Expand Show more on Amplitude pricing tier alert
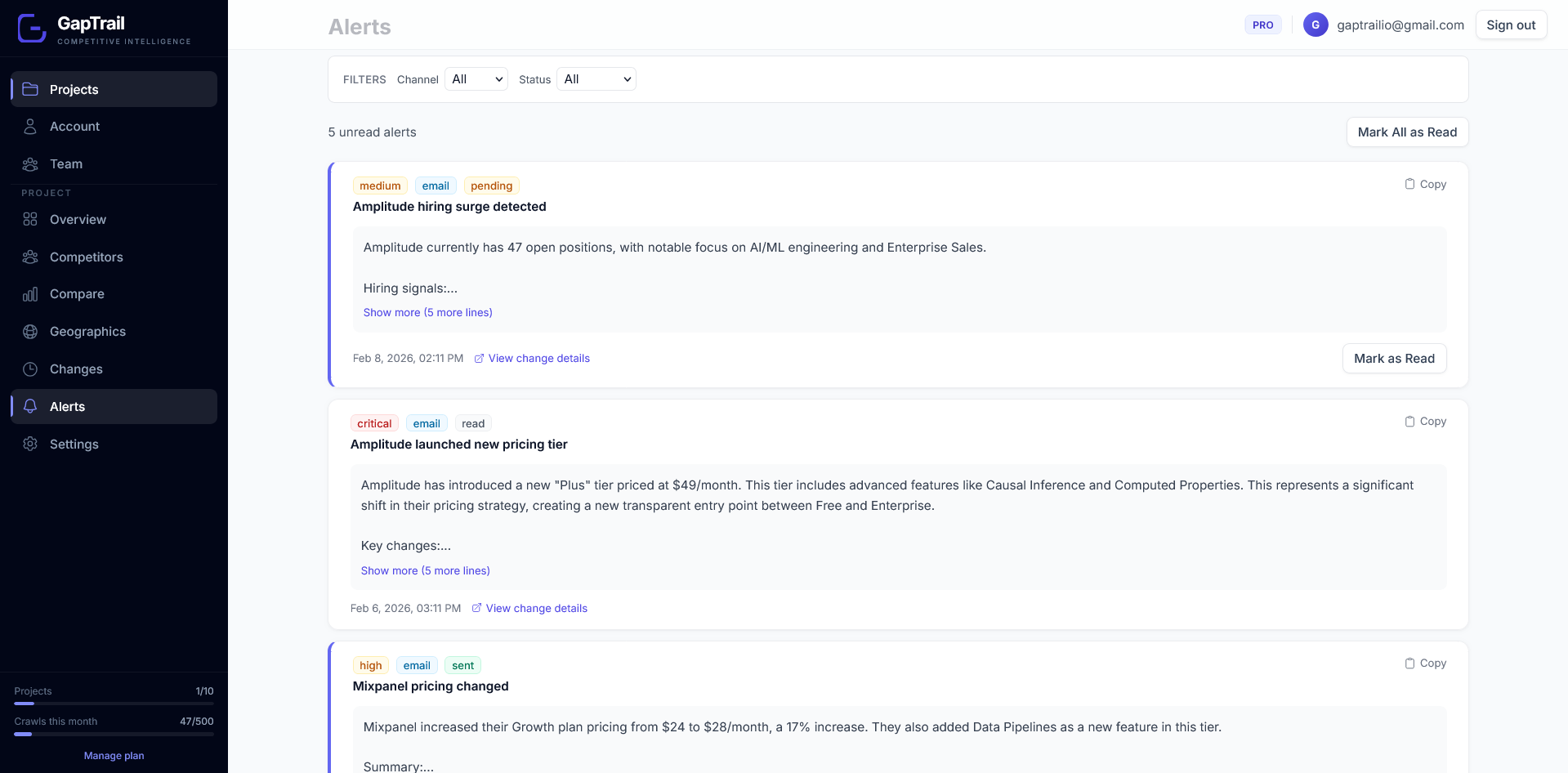This screenshot has height=773, width=1568. click(426, 570)
